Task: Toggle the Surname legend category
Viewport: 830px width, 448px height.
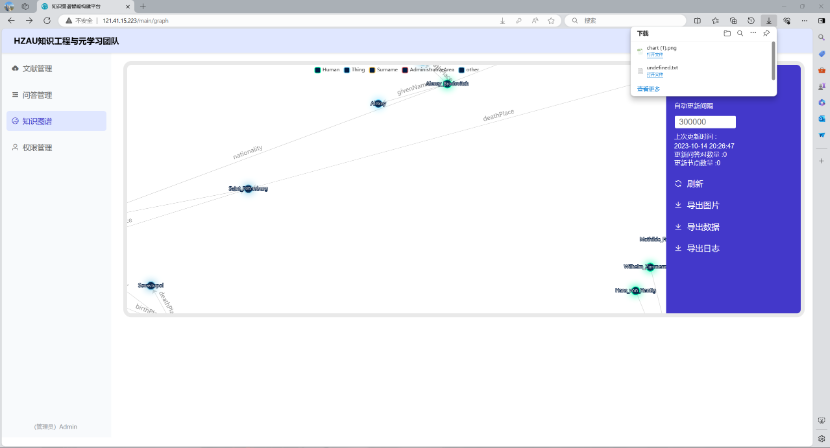Action: (x=381, y=70)
